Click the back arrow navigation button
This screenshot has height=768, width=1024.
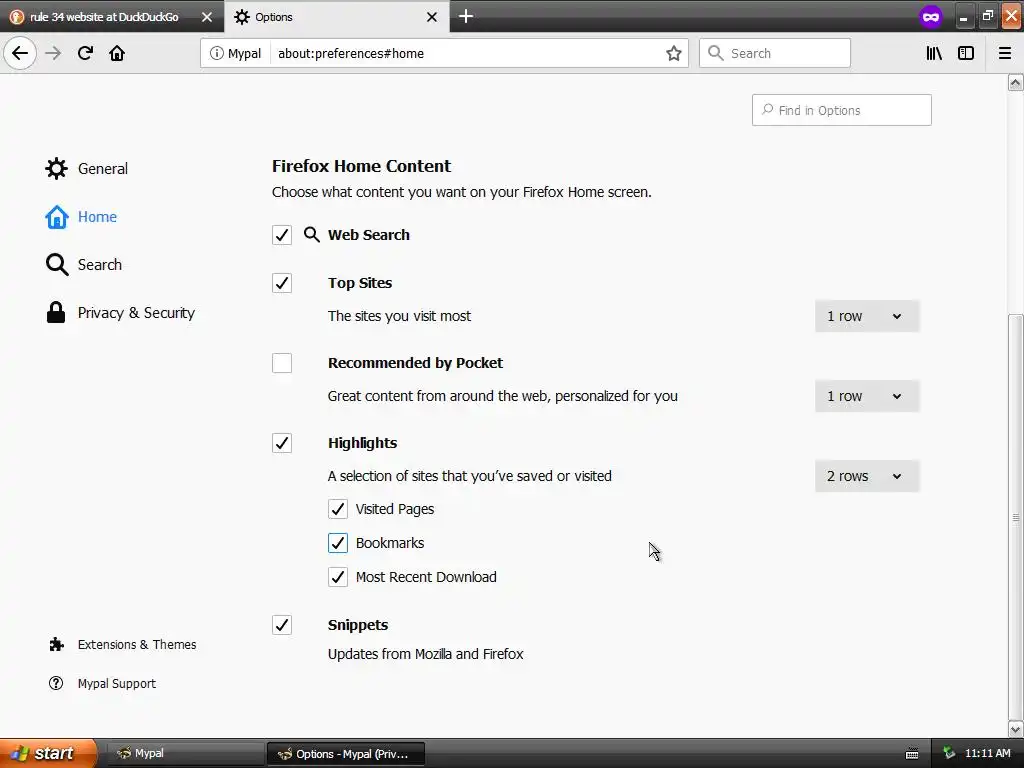point(20,53)
